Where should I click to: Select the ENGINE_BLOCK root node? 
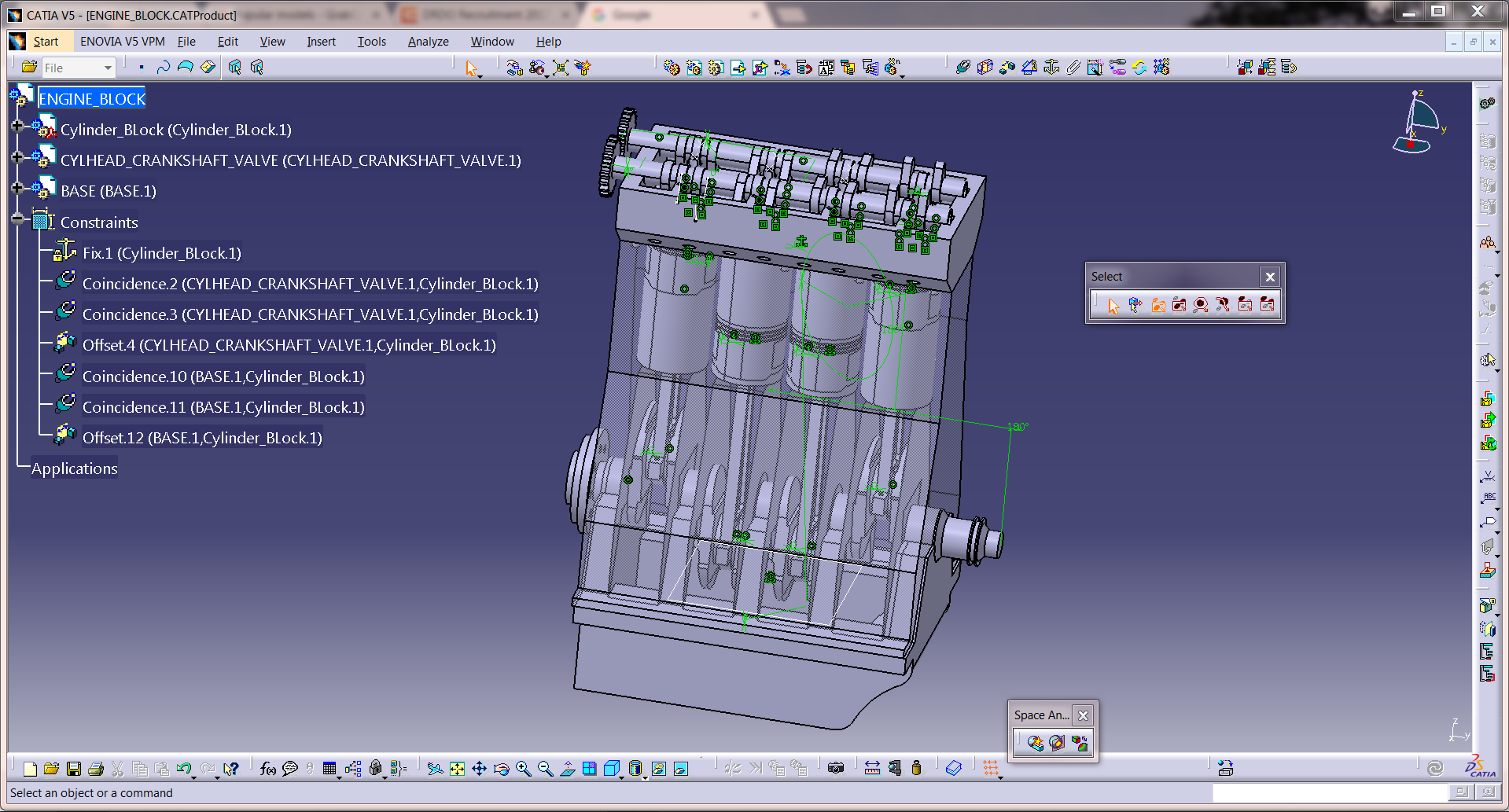click(92, 99)
